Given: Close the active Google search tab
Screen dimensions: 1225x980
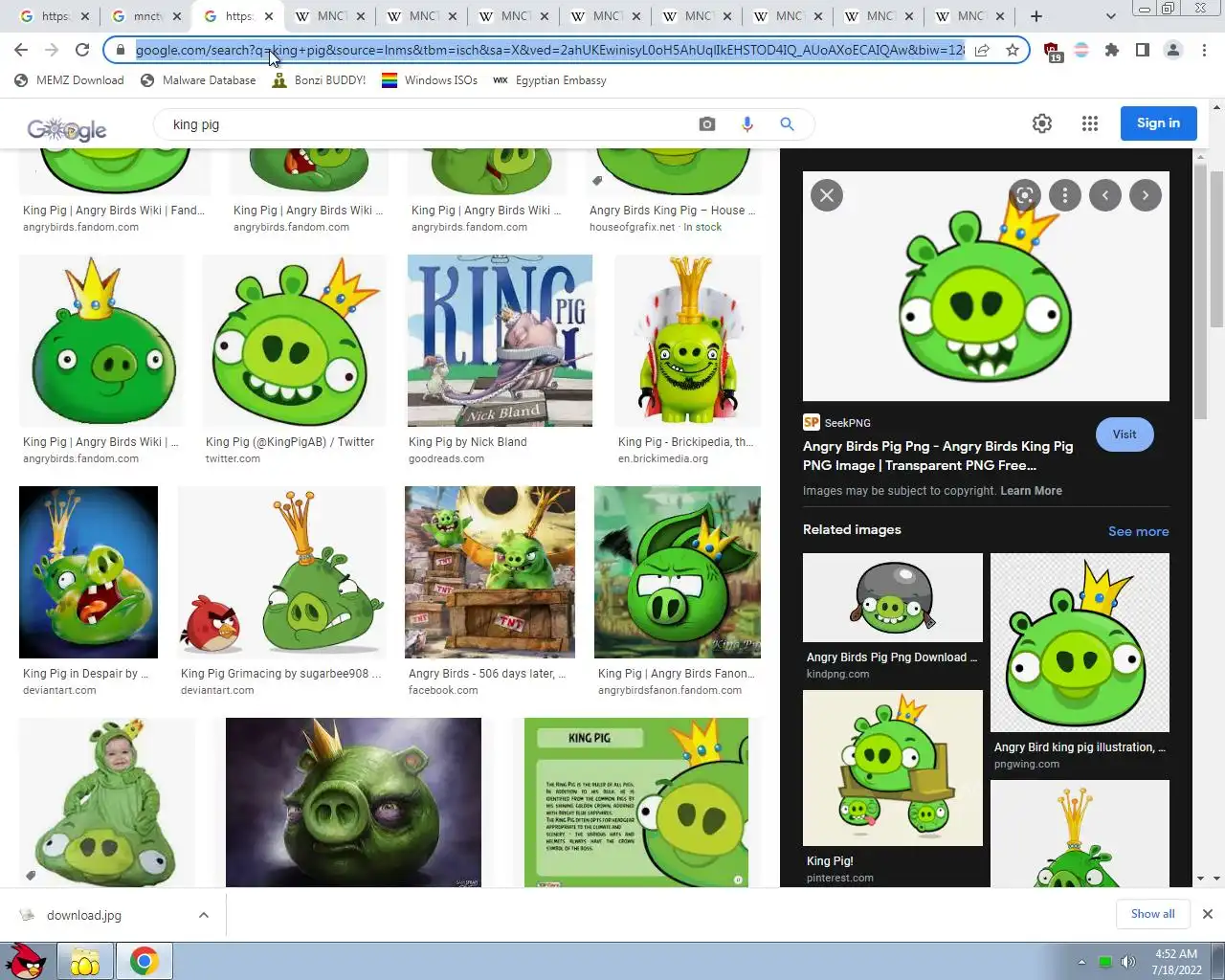Looking at the screenshot, I should click(x=269, y=16).
